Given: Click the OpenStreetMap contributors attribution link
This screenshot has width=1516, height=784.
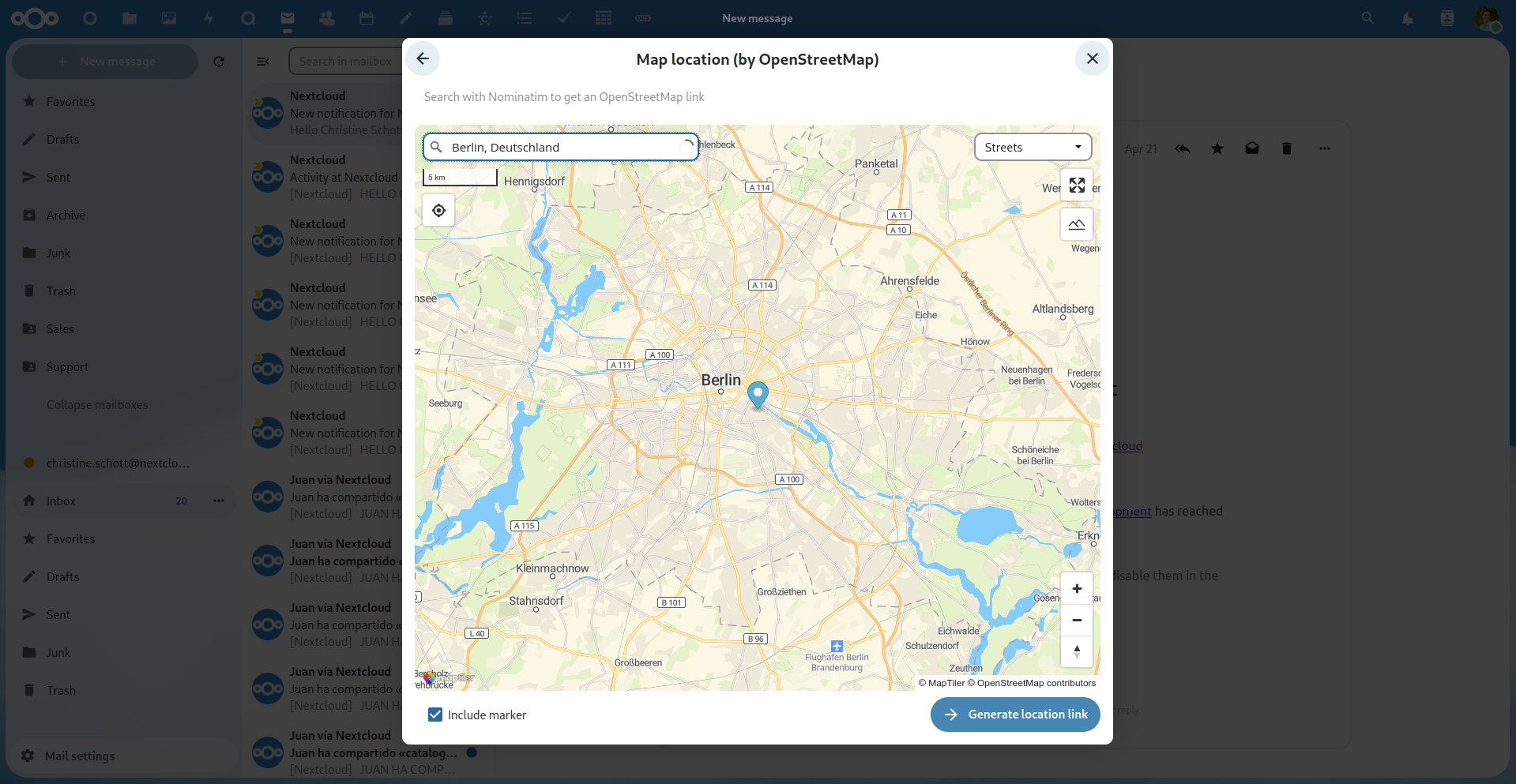Looking at the screenshot, I should (1036, 683).
